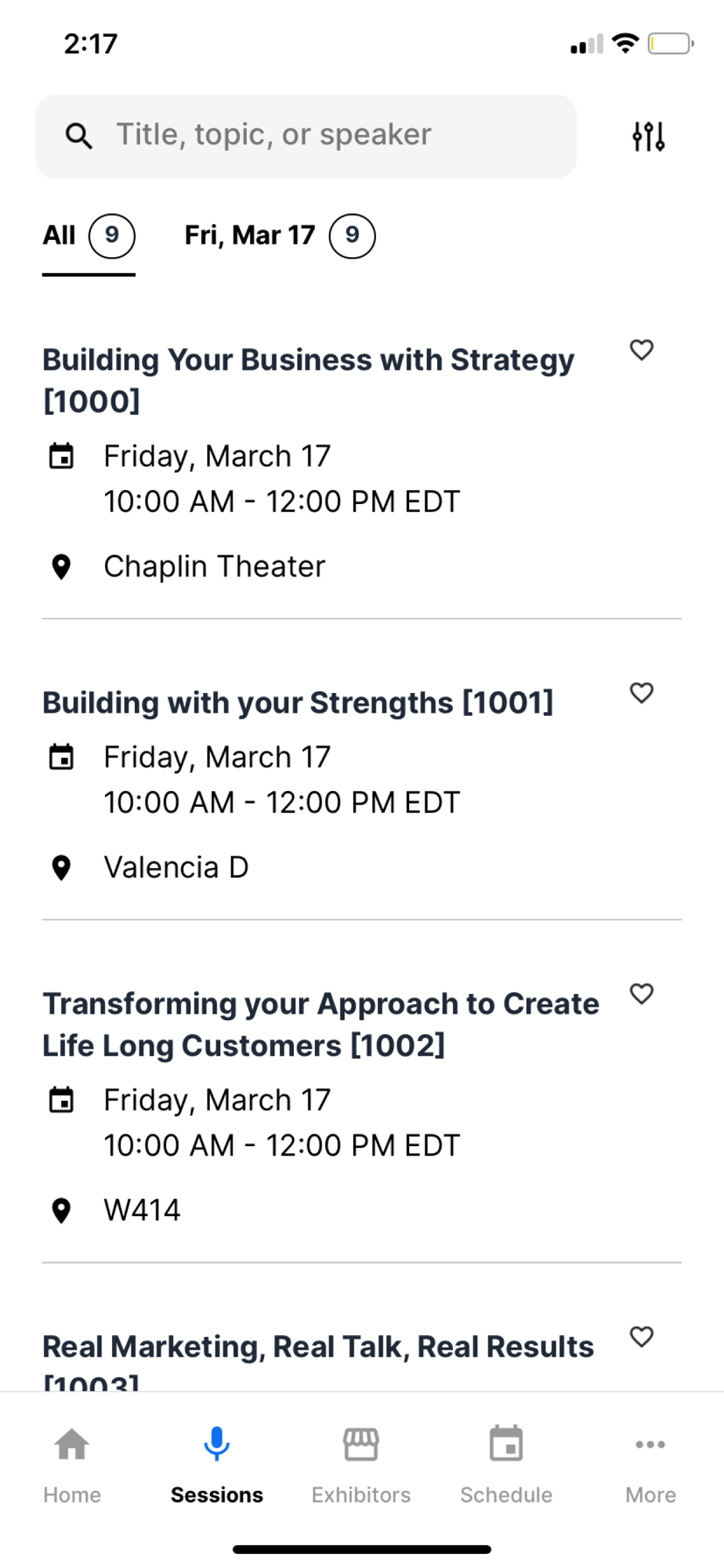This screenshot has width=724, height=1568.
Task: Switch to the Fri, Mar 17 tab
Action: tap(280, 235)
